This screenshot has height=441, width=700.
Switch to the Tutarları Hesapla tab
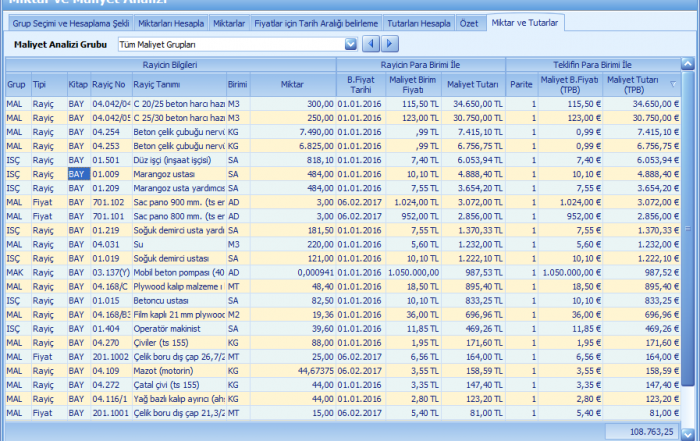click(418, 22)
